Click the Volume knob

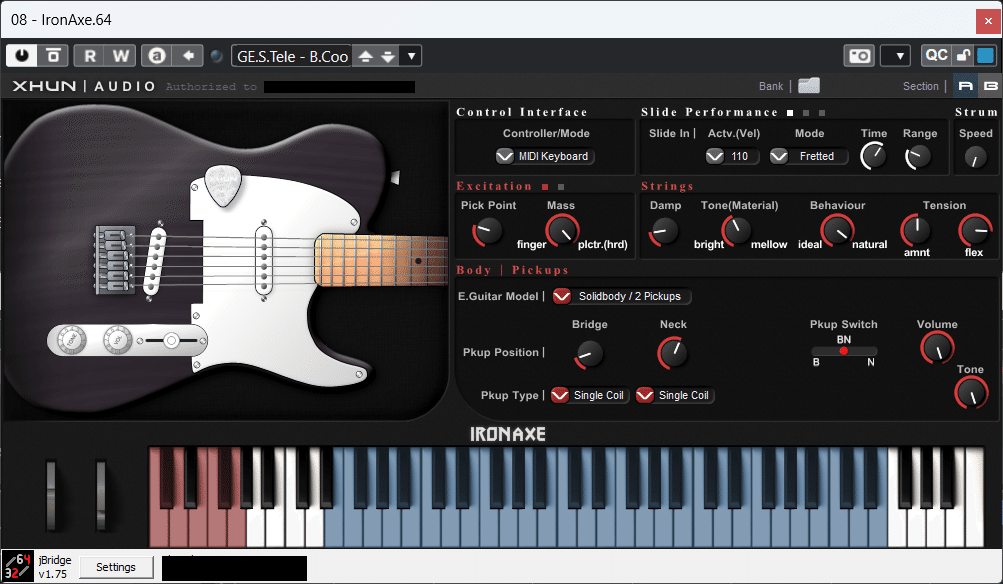click(x=937, y=349)
